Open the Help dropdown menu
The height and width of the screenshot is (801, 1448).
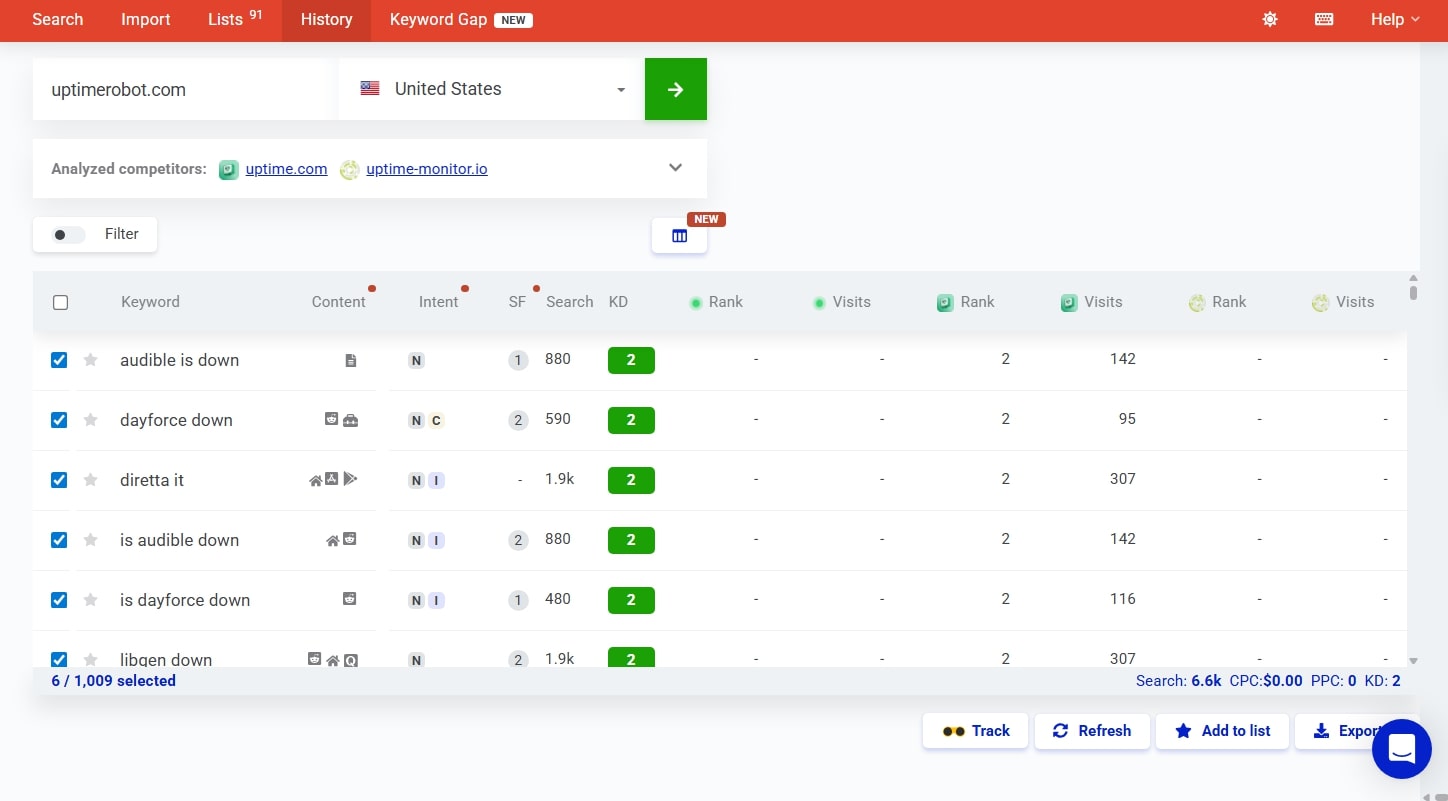point(1393,19)
